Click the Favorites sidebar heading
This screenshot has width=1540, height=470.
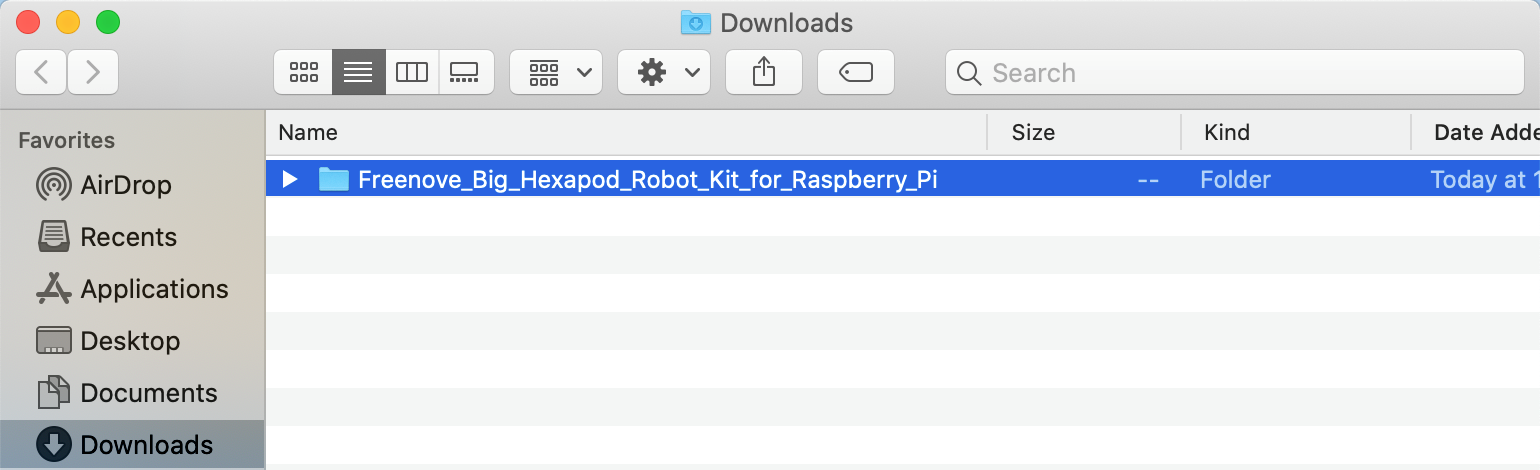(x=67, y=141)
